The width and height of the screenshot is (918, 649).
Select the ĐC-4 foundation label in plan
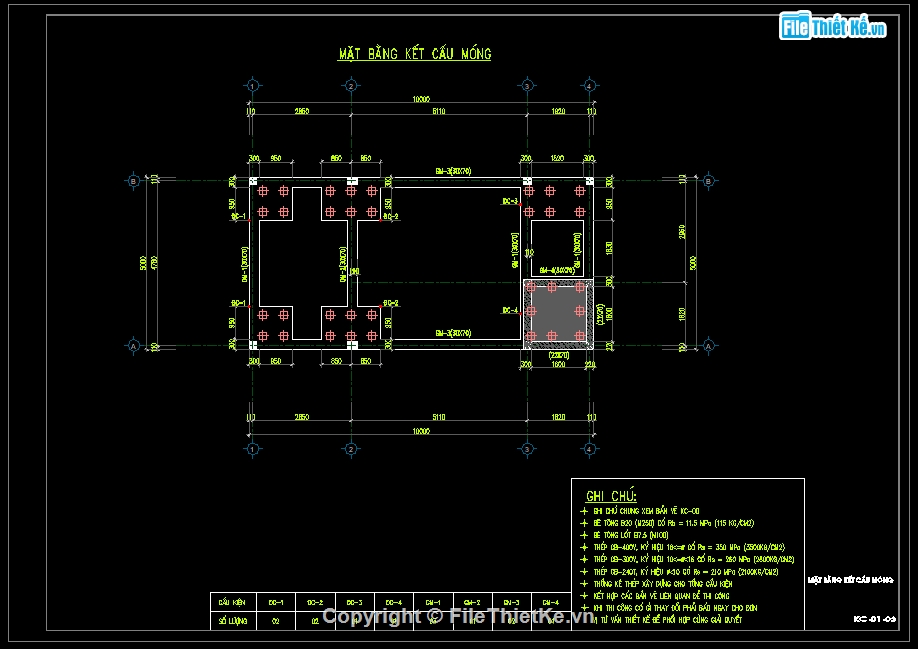pyautogui.click(x=510, y=311)
